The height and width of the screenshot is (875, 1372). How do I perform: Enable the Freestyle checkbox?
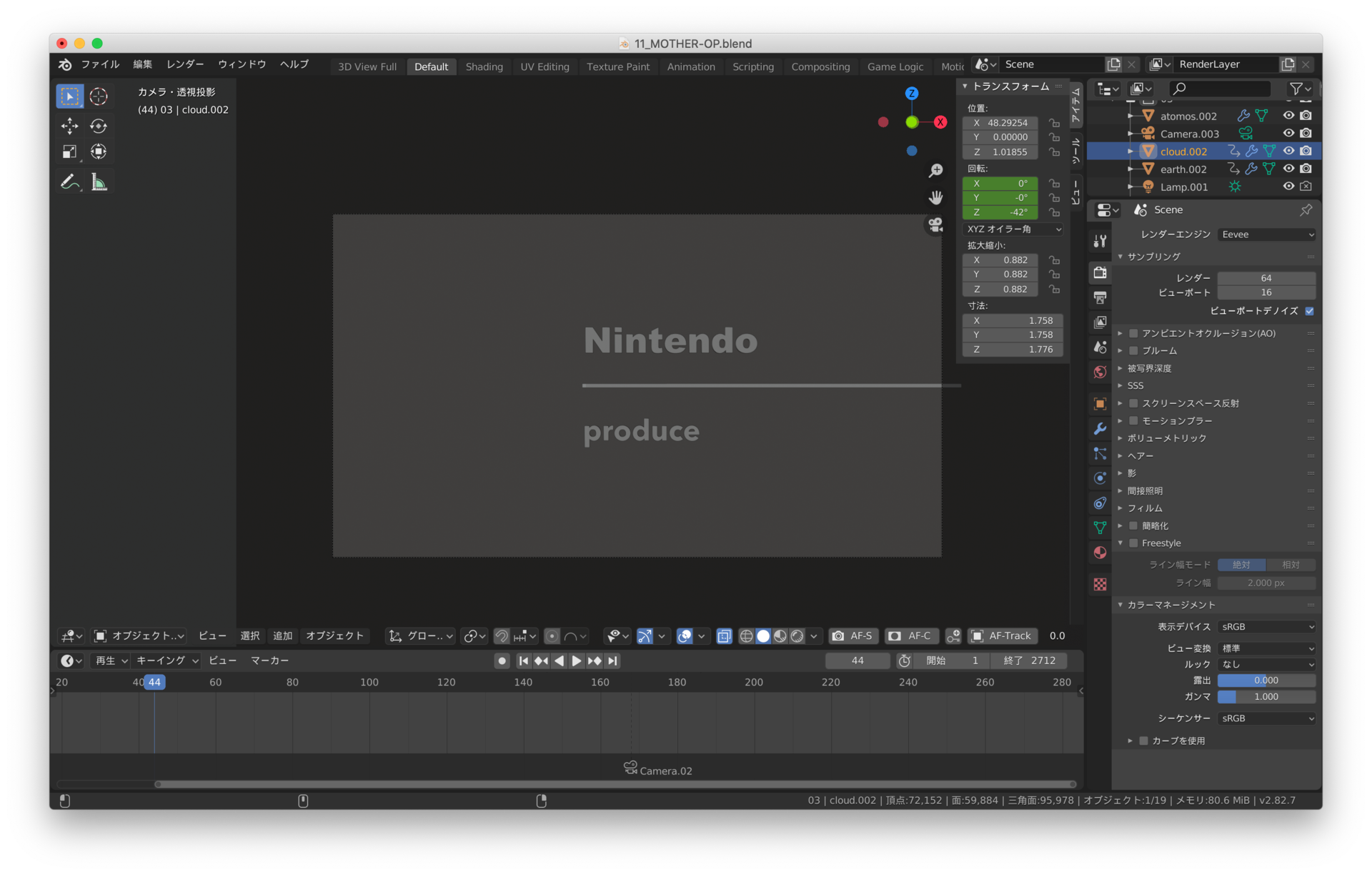click(1133, 543)
